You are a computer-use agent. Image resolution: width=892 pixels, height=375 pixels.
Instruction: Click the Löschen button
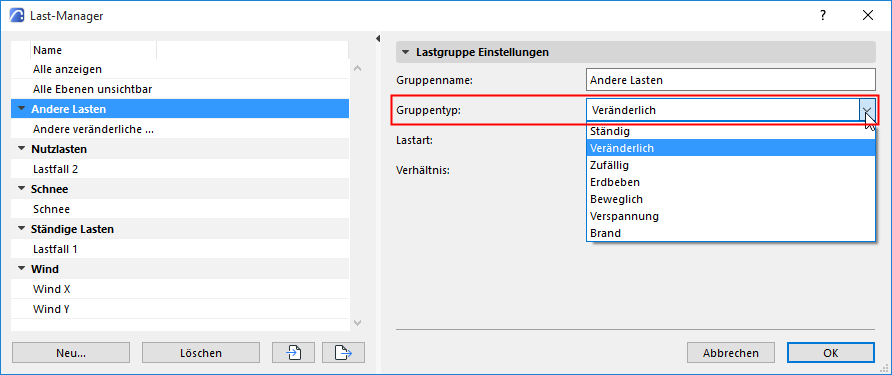[201, 353]
